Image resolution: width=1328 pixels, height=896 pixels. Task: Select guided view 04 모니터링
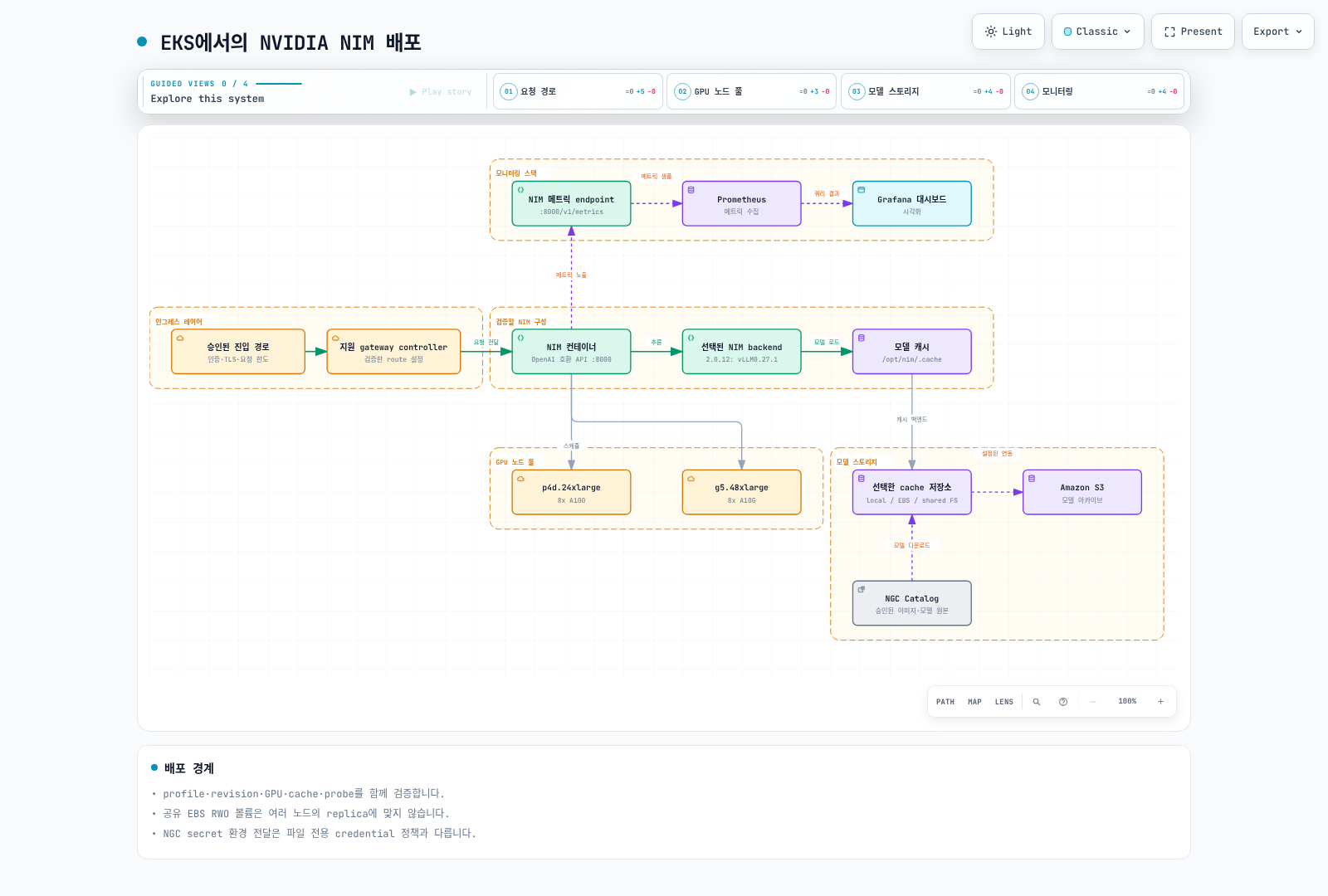click(1099, 91)
